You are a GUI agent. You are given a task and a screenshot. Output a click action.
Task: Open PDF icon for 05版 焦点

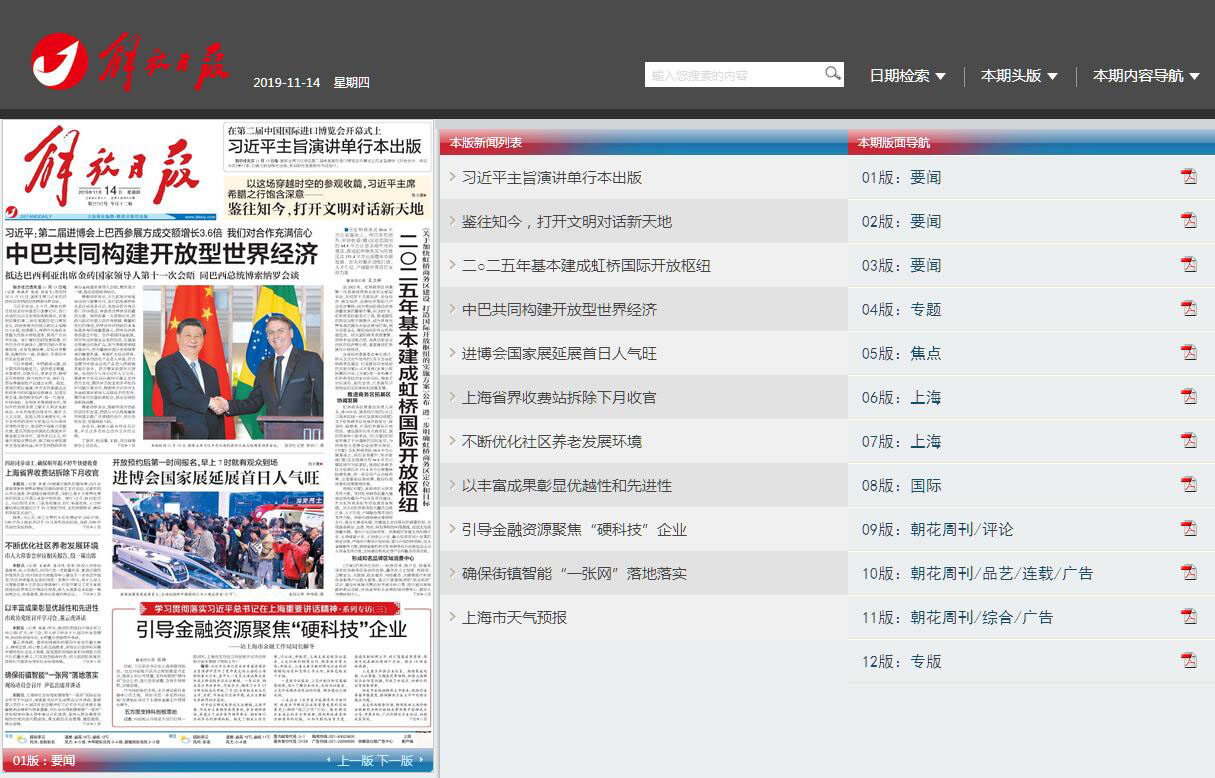pos(1189,353)
